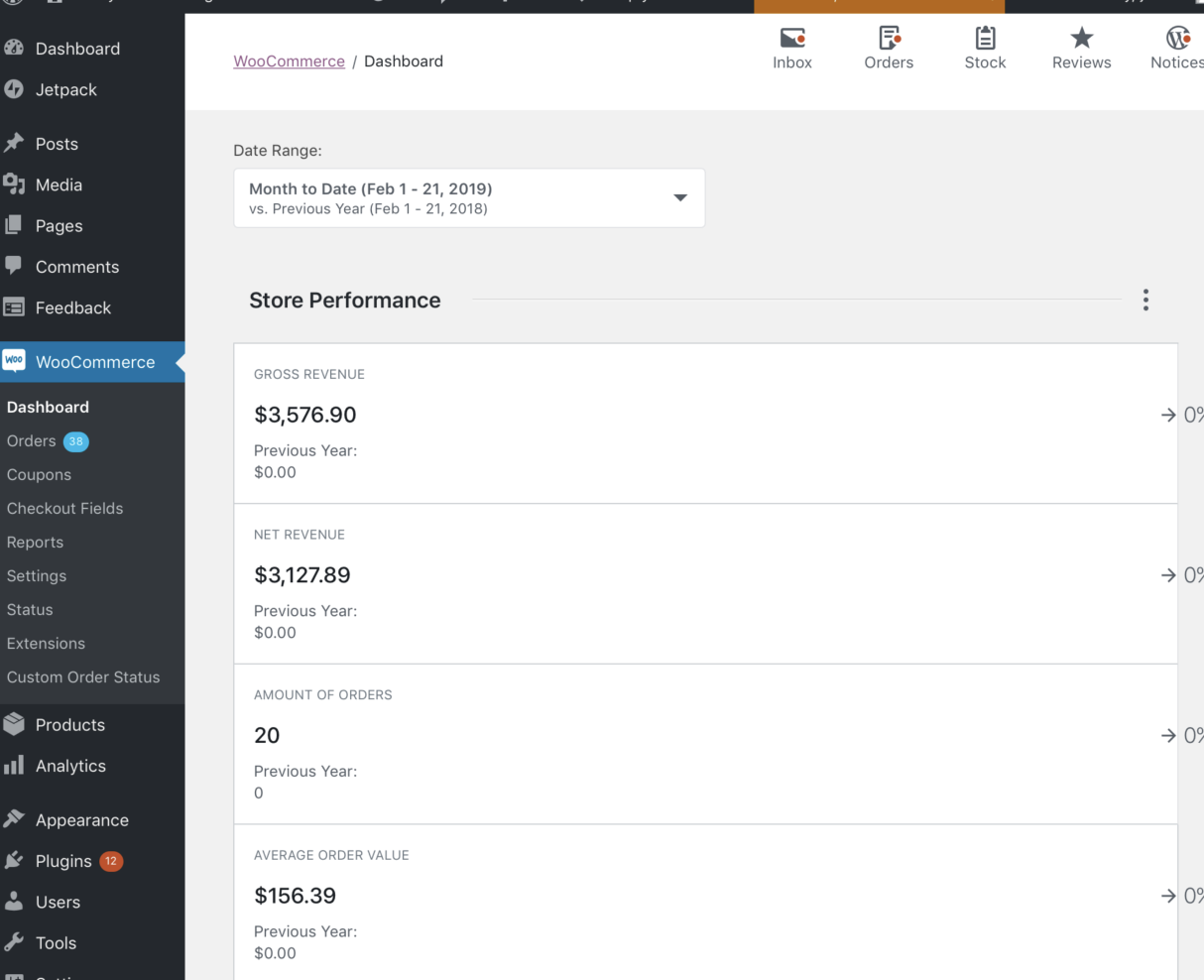Screen dimensions: 1204x980
Task: Open Reports in the WooCommerce submenu
Action: click(x=35, y=542)
